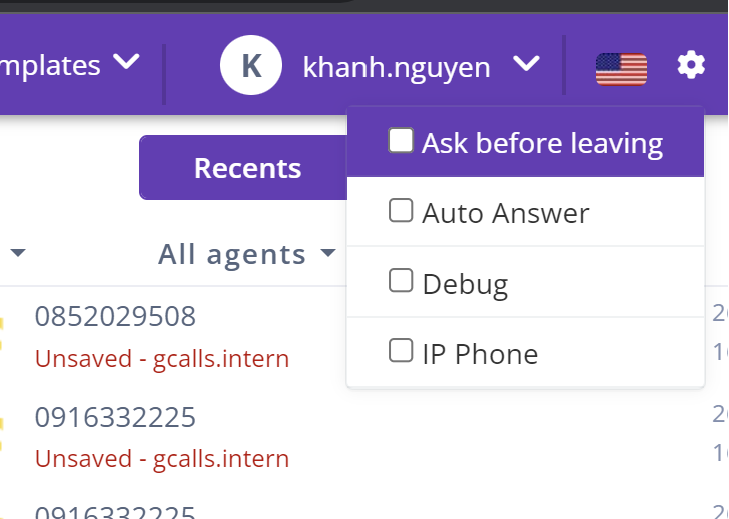Select the first 0916332225 call entry
Image resolution: width=729 pixels, height=519 pixels.
point(115,417)
